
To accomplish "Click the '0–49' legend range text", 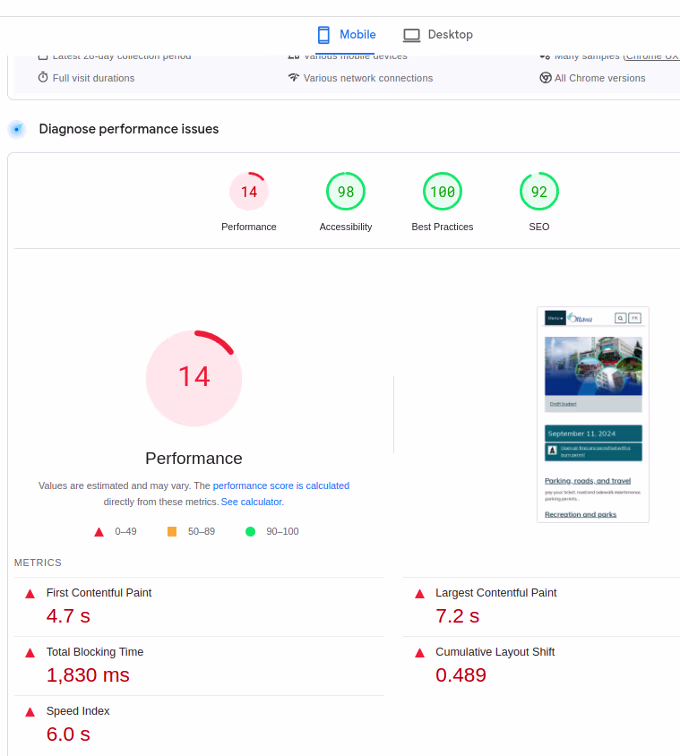I will (125, 532).
